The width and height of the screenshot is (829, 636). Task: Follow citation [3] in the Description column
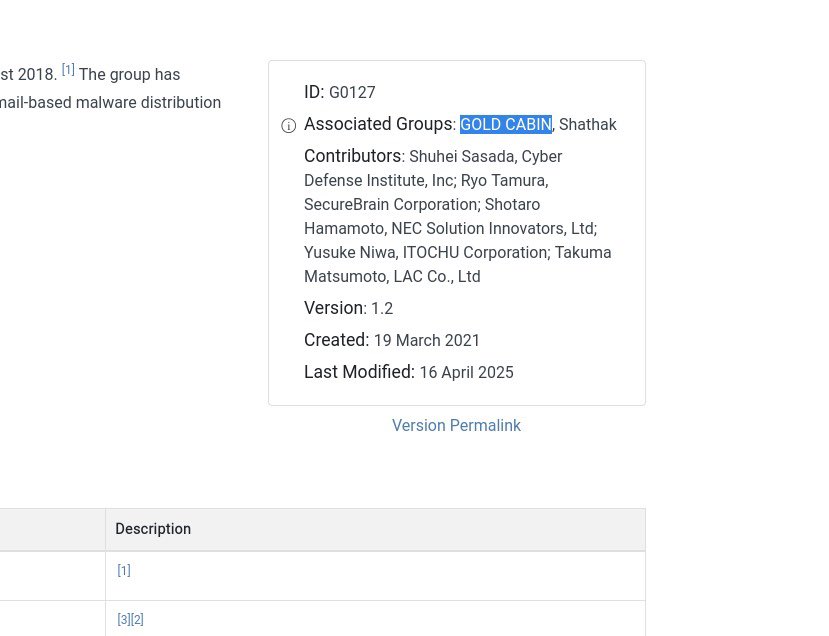[124, 620]
